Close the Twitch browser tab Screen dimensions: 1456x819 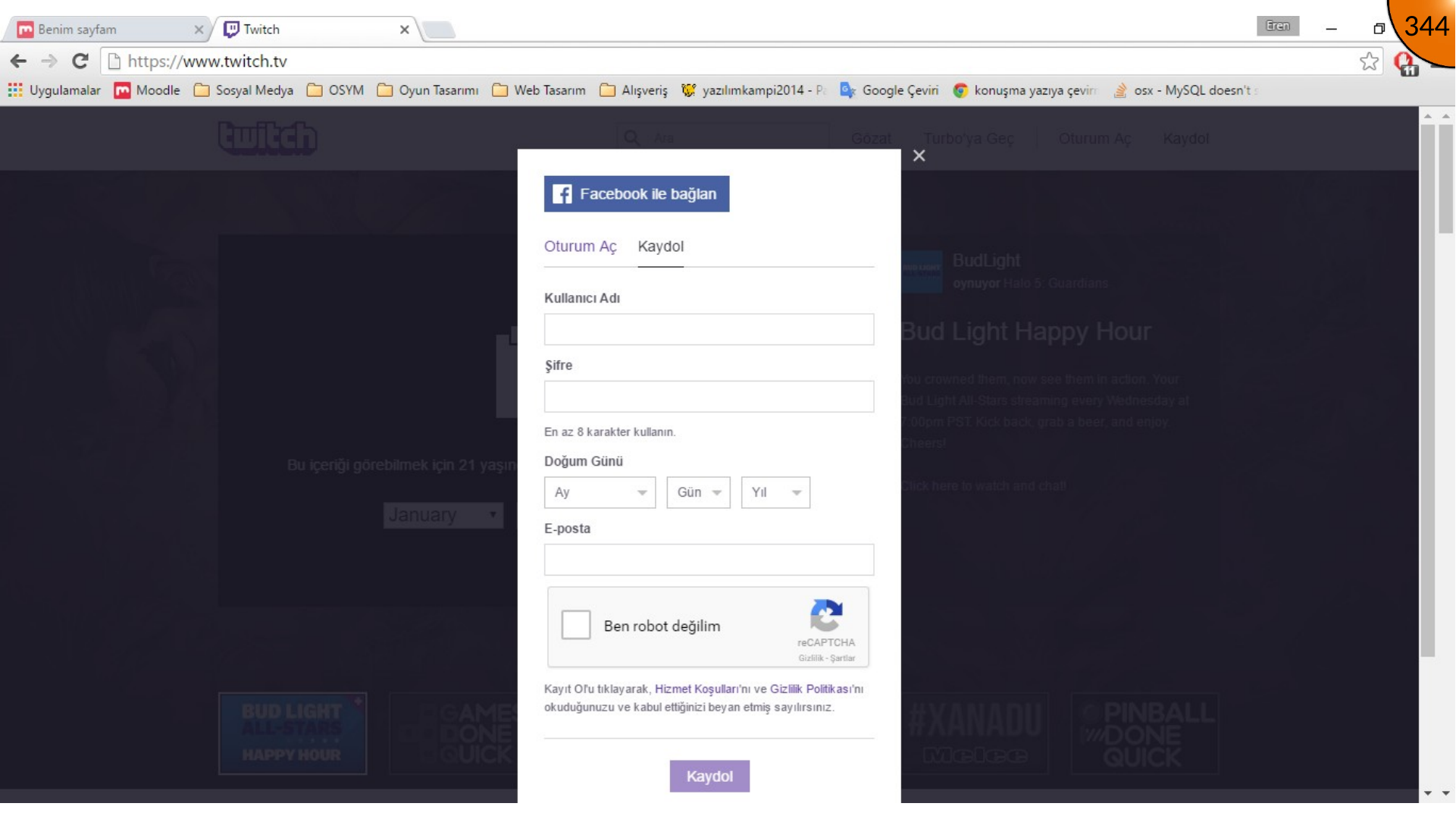pos(404,30)
